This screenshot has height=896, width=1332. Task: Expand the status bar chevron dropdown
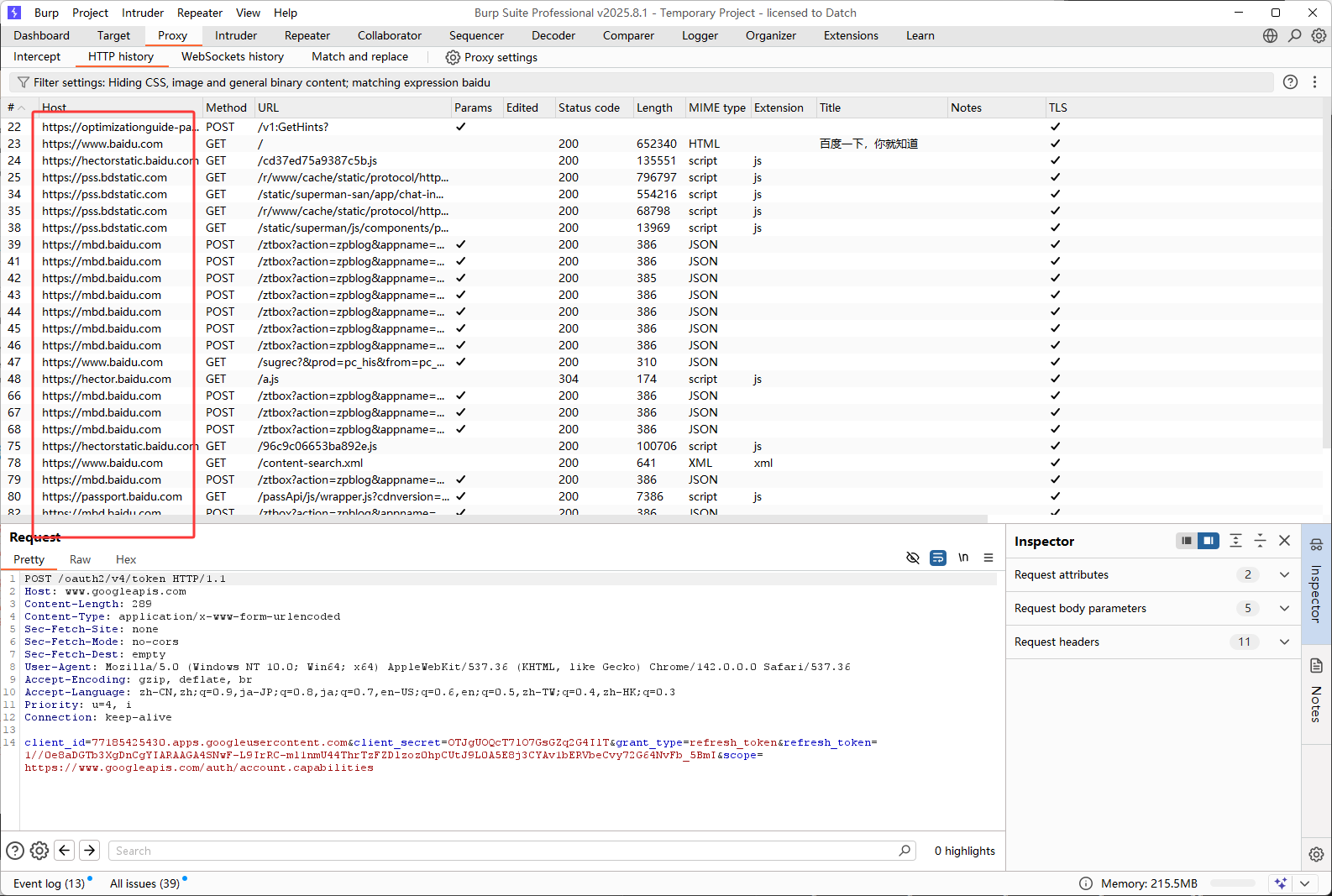[1304, 883]
